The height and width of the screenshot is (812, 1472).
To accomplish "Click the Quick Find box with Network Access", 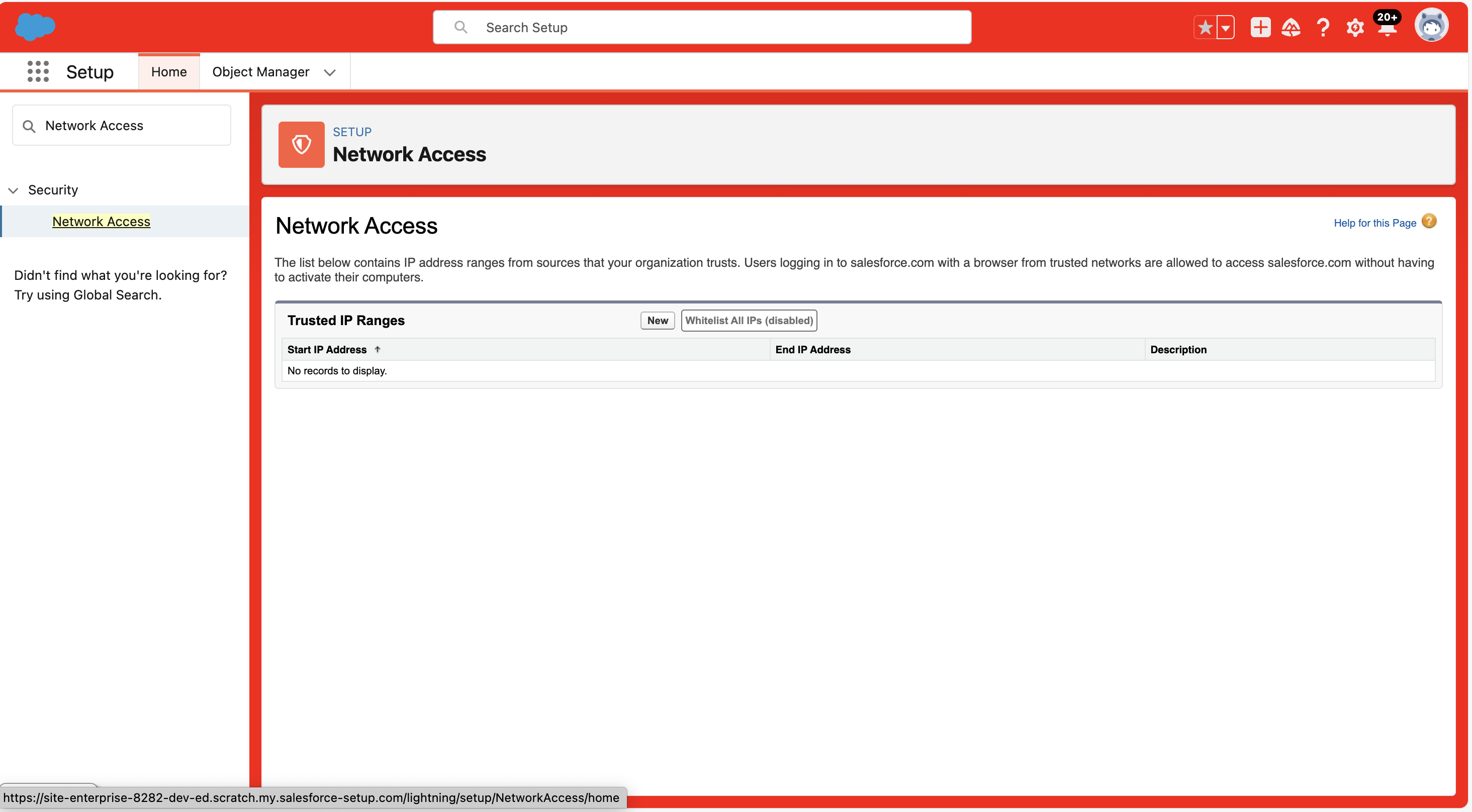I will [x=122, y=125].
